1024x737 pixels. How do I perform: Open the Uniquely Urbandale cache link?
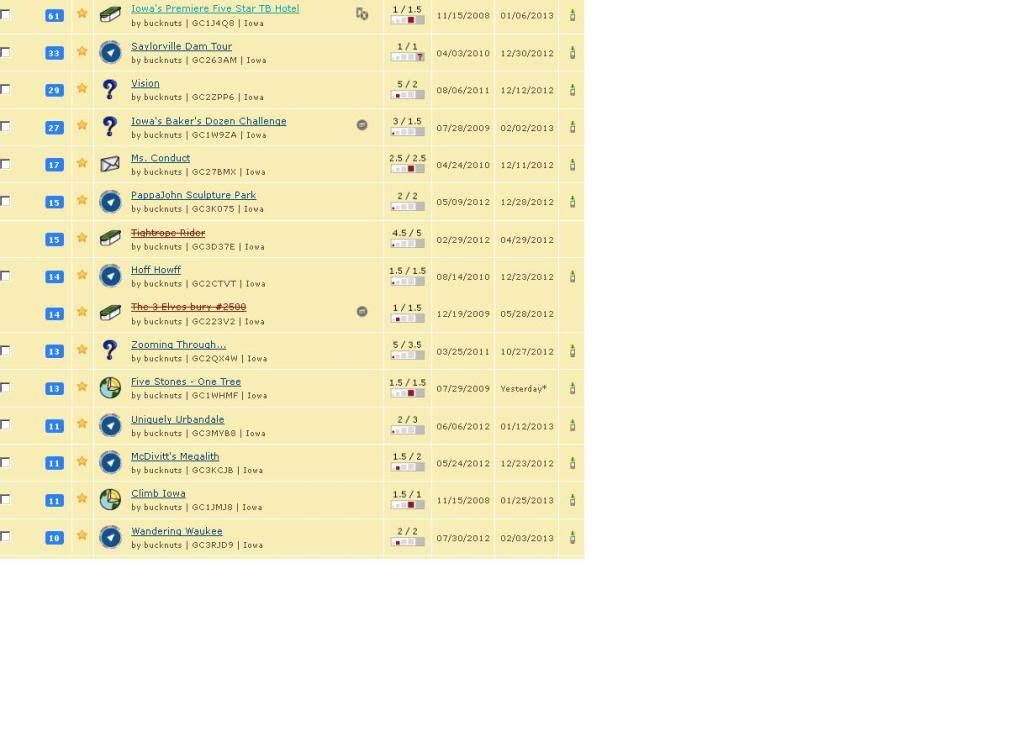177,420
